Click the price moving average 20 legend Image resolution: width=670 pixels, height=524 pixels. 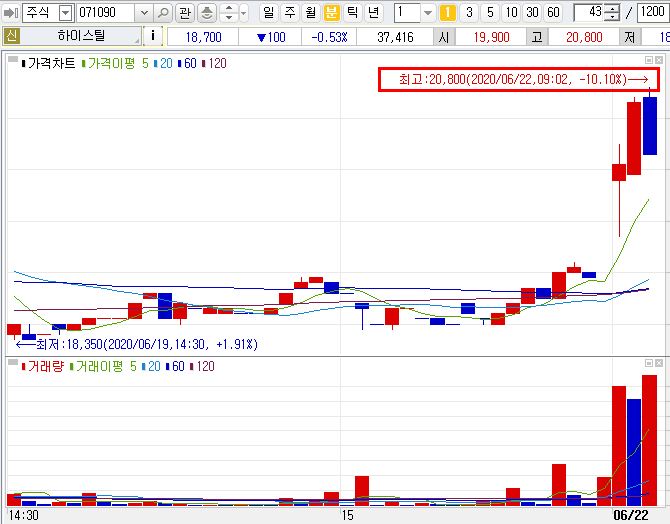(163, 64)
